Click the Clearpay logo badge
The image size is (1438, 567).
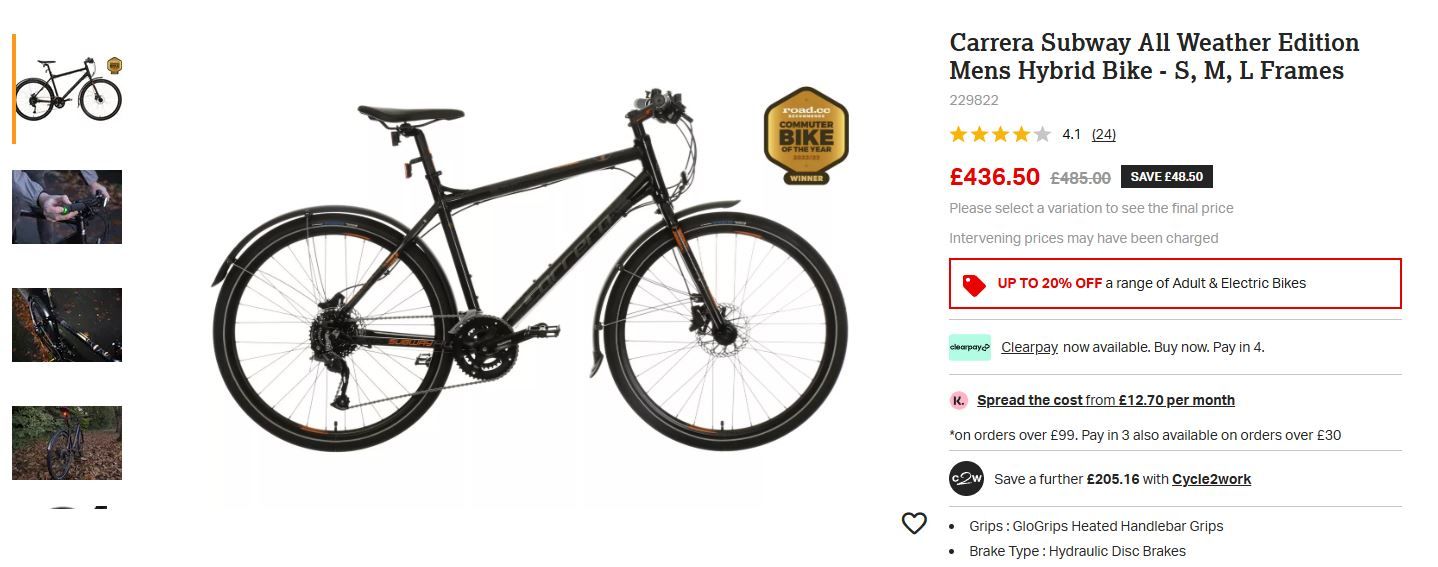tap(969, 347)
